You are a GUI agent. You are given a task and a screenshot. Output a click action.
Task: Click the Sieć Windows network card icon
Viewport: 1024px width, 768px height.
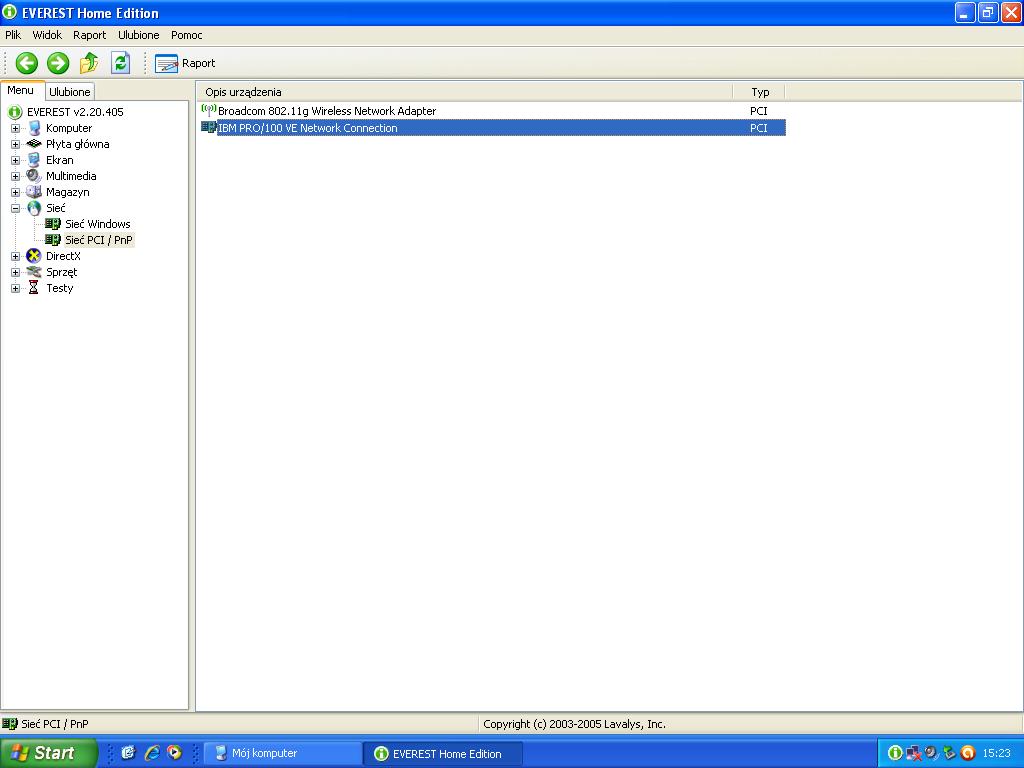53,224
